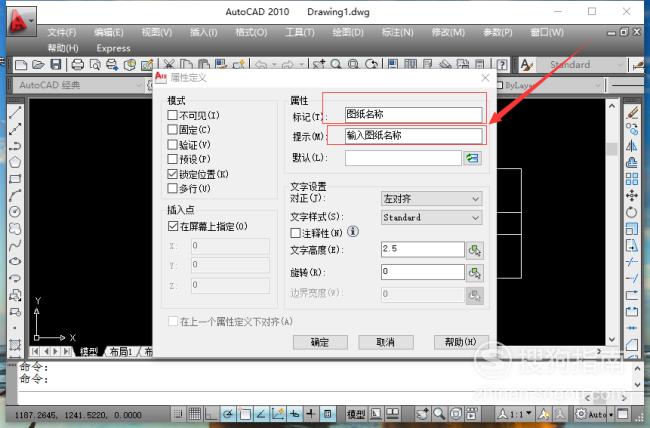This screenshot has width=650, height=428.
Task: Click the 确定 OK button
Action: coord(320,342)
